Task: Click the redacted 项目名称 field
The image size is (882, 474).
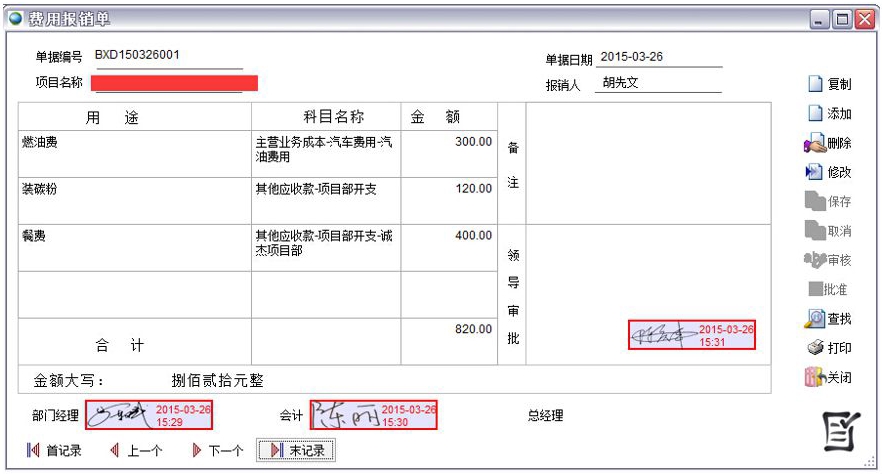Action: click(174, 83)
